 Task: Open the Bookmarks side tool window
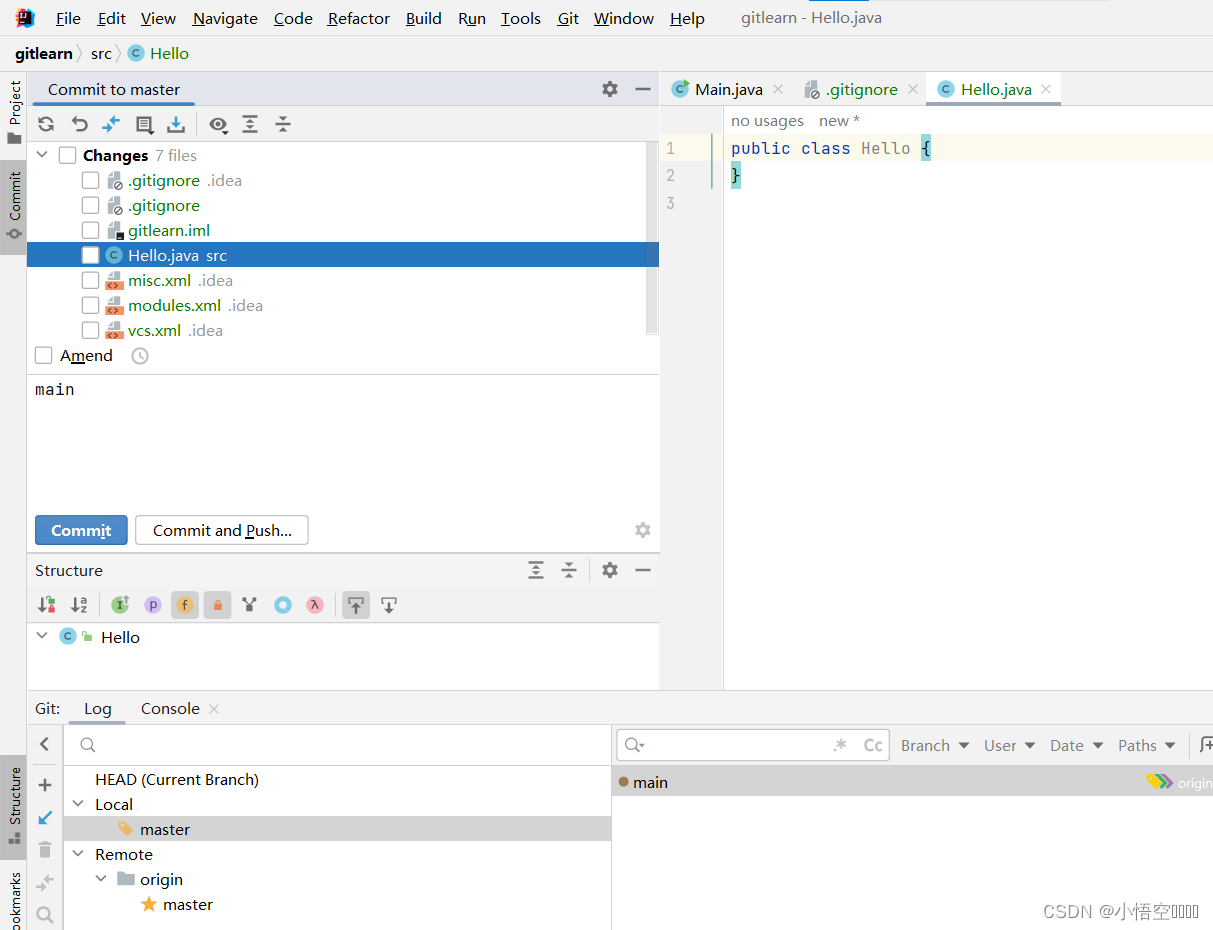pyautogui.click(x=14, y=900)
